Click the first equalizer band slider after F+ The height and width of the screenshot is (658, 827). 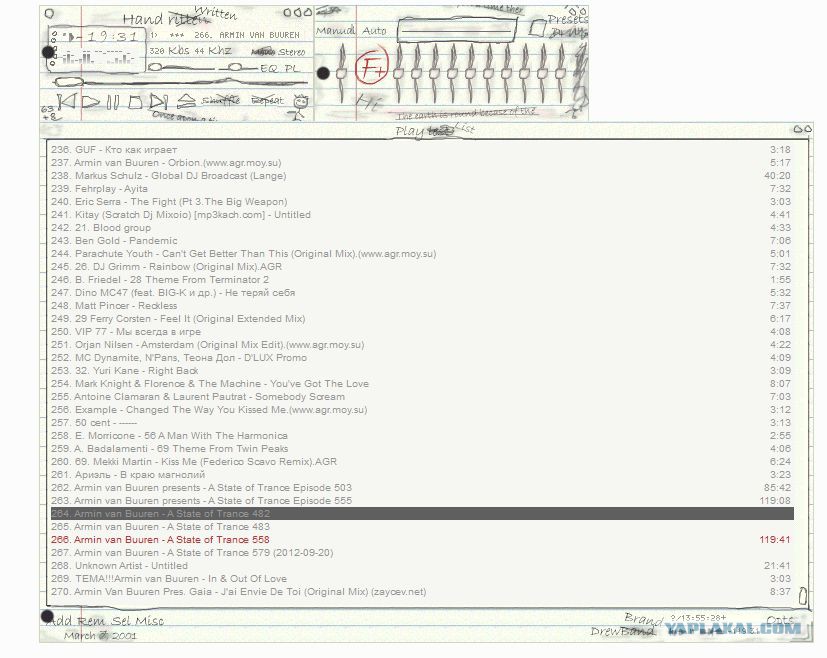click(x=399, y=74)
